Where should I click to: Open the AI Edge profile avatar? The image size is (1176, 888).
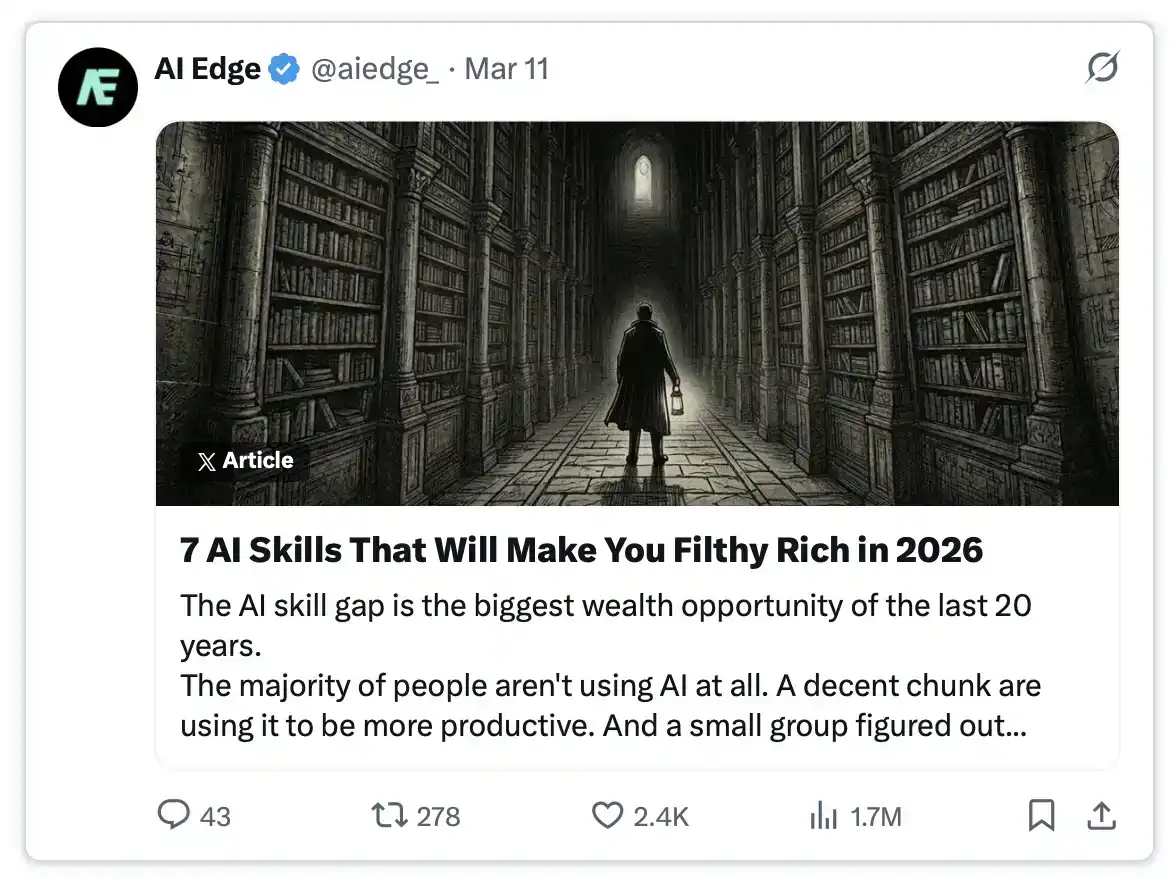coord(97,87)
